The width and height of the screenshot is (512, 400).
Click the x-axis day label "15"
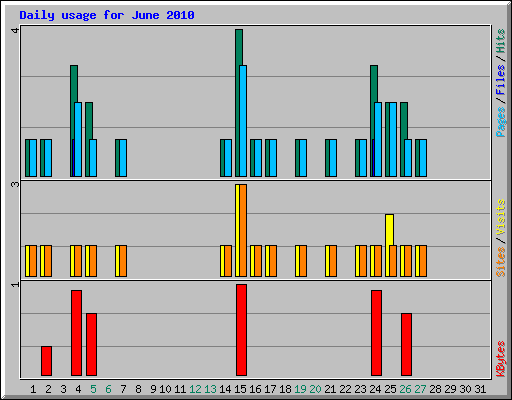(240, 389)
